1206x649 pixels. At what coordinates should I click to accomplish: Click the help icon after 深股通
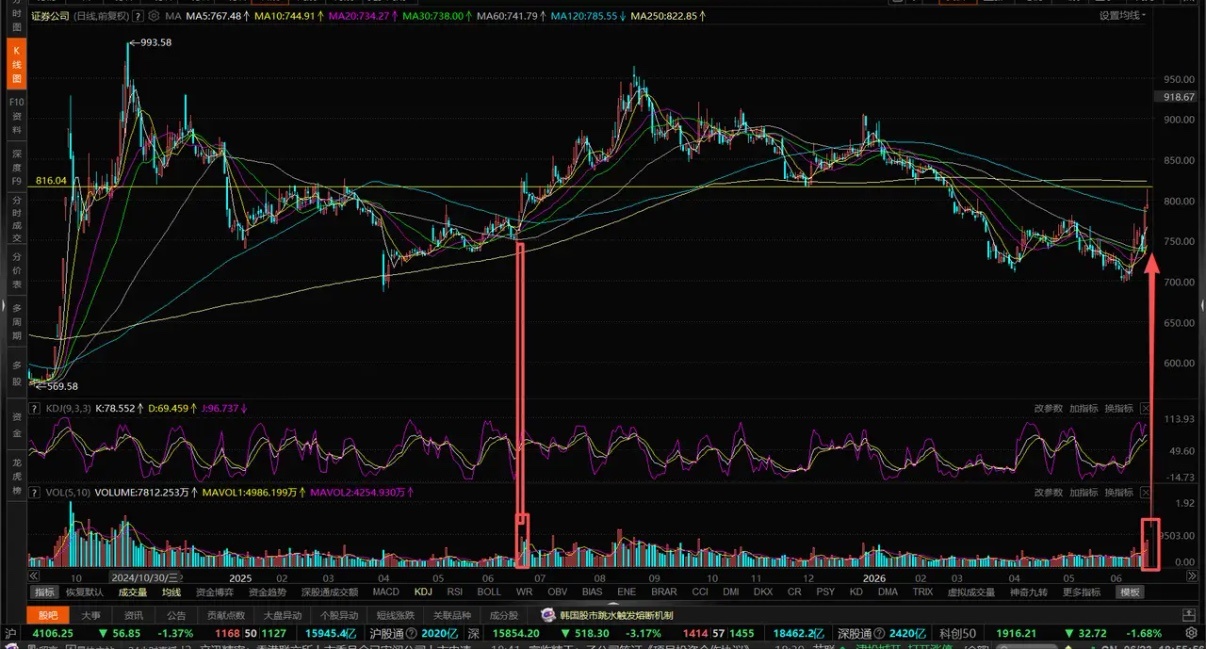(878, 633)
